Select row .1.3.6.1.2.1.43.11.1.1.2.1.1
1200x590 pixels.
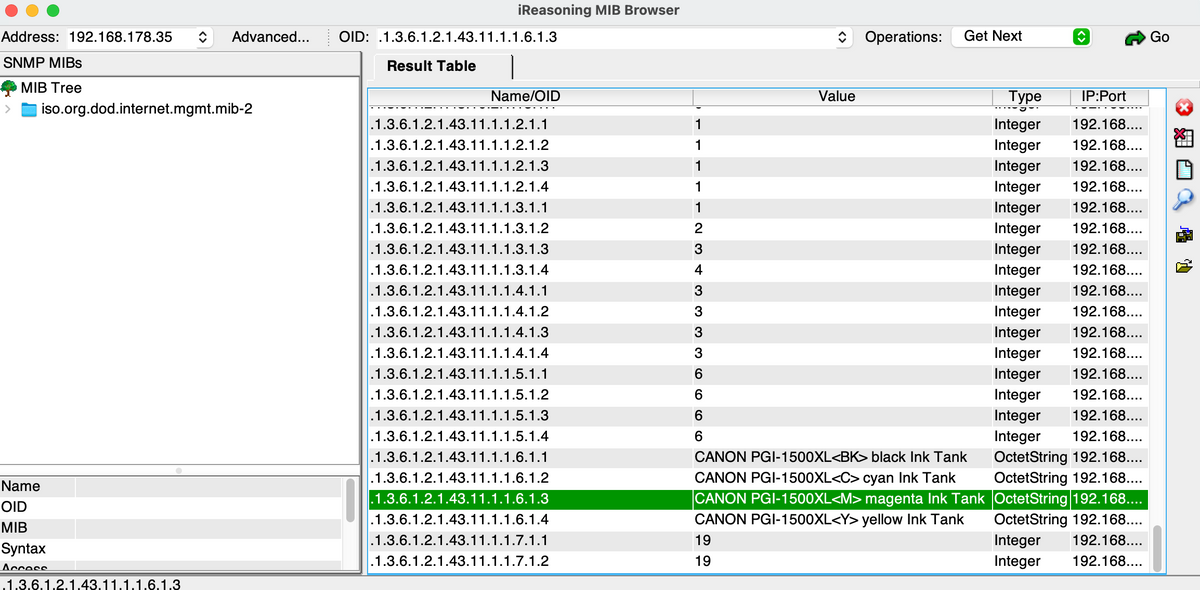[x=758, y=125]
